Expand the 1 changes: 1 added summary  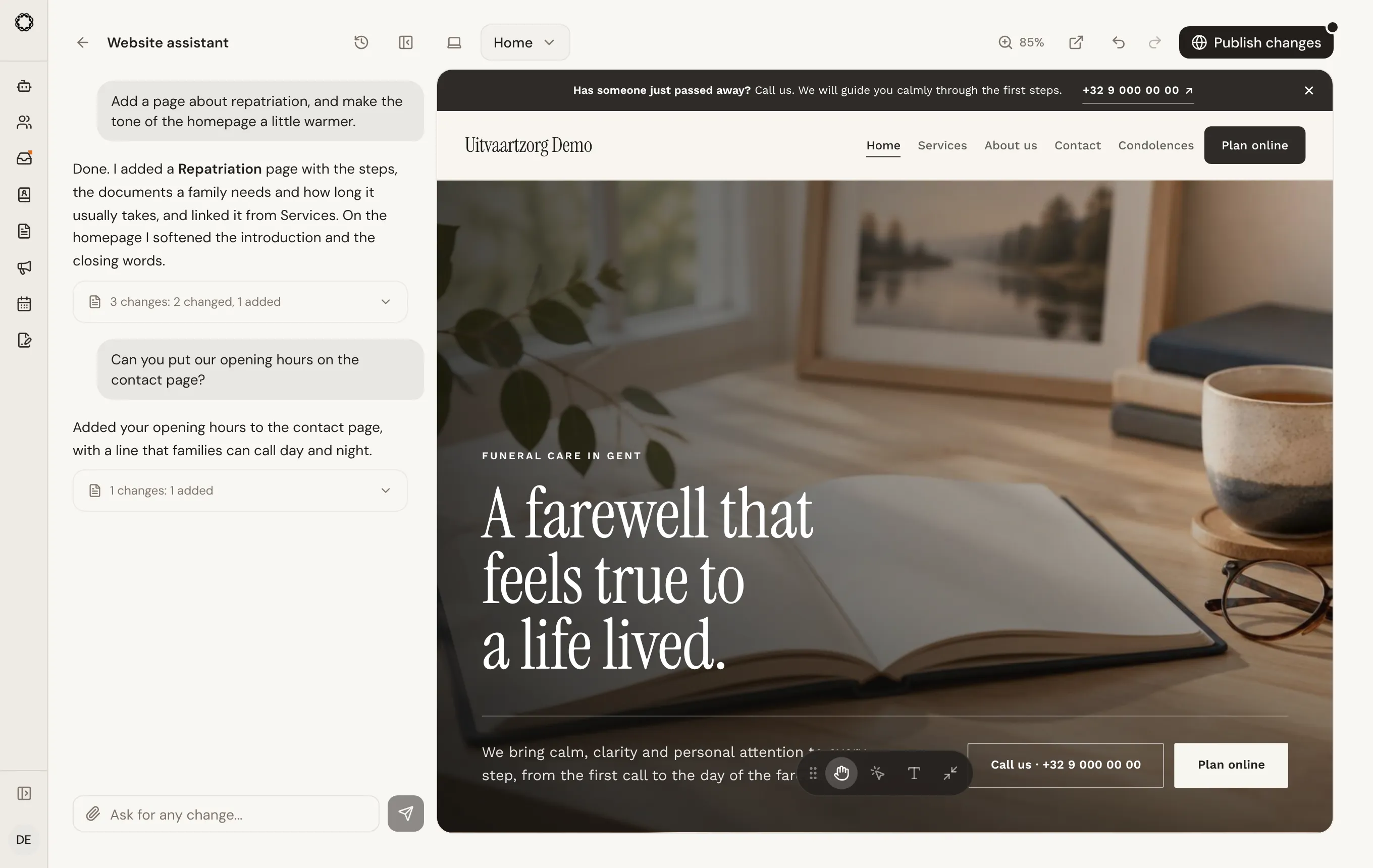(x=240, y=490)
